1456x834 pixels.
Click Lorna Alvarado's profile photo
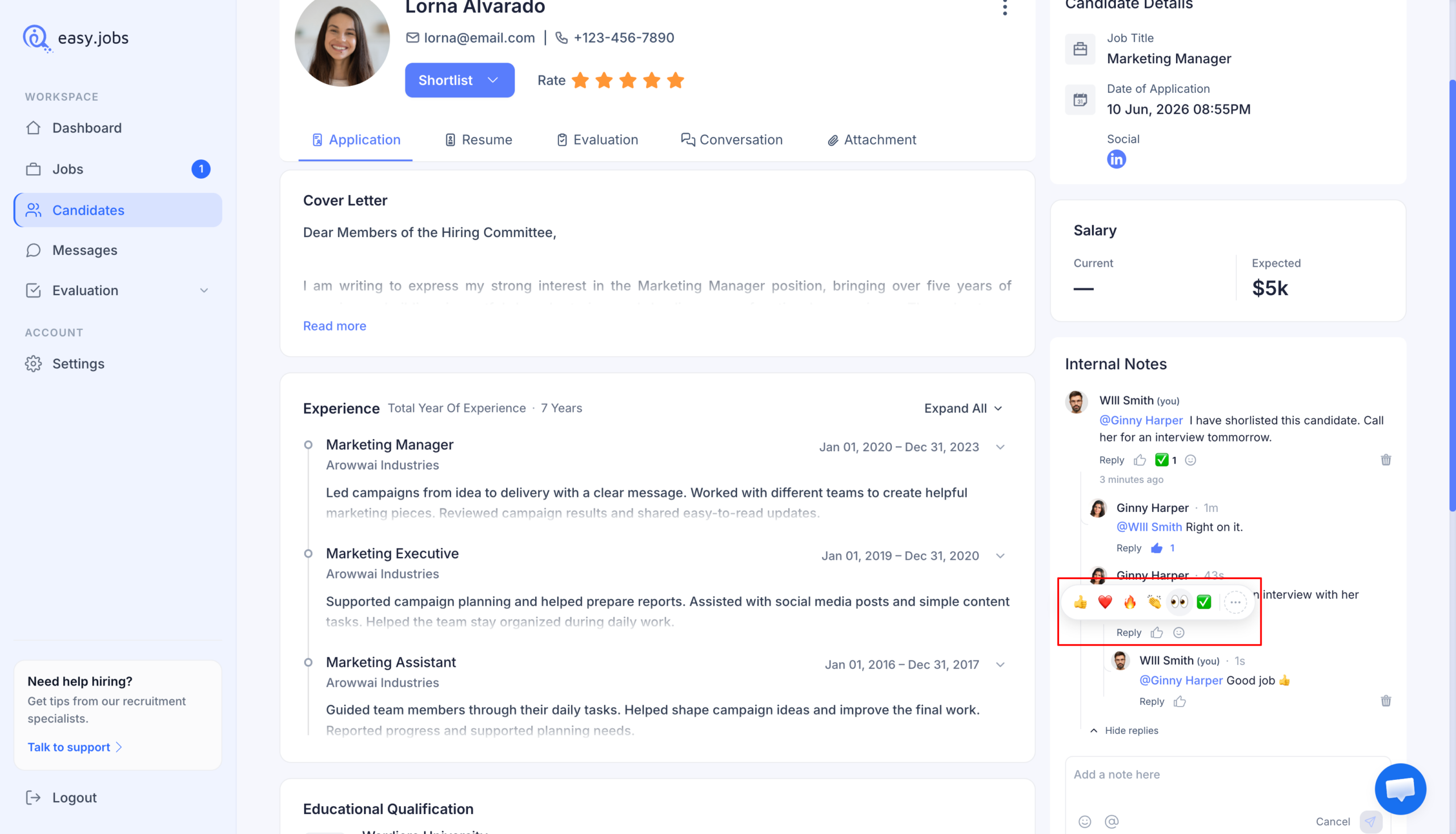pos(342,40)
